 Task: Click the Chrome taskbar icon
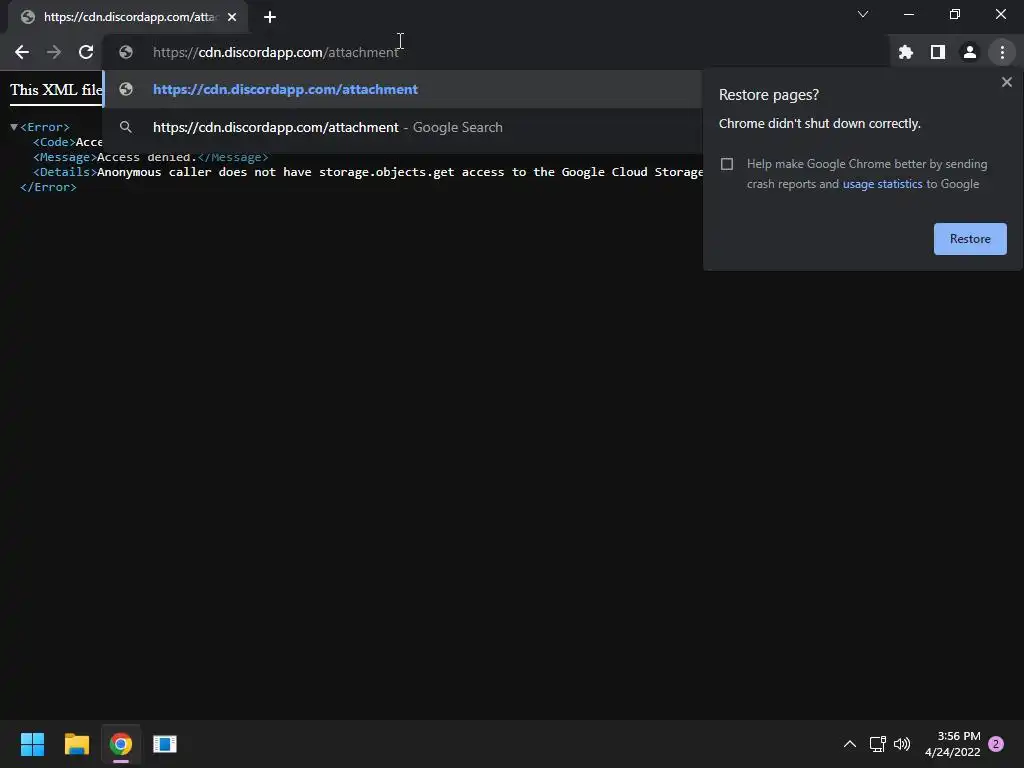click(121, 744)
